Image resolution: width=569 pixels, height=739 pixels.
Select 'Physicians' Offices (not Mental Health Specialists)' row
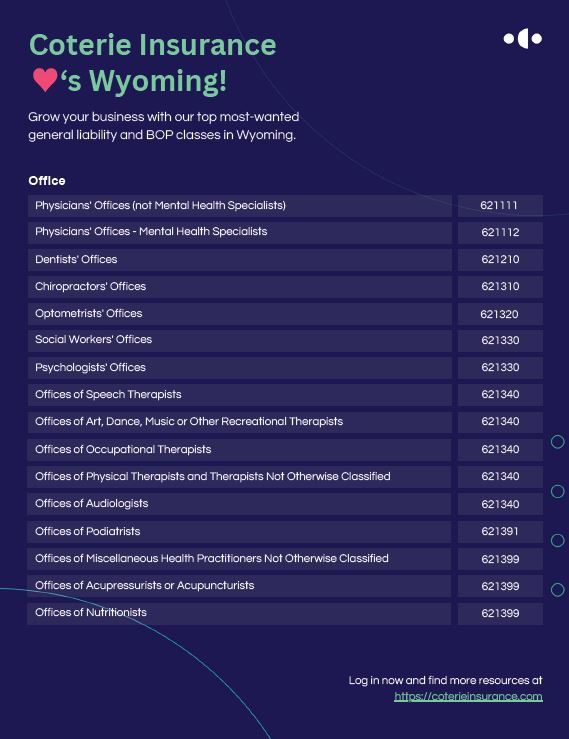pyautogui.click(x=239, y=206)
